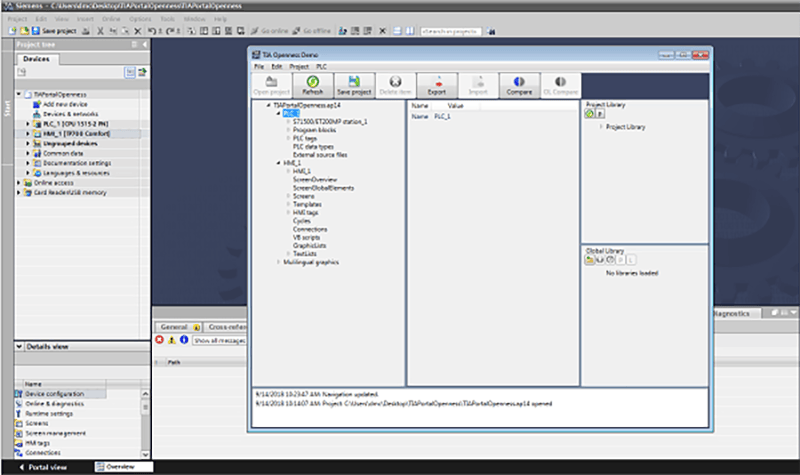Open the Options menu in the Siemens window
Screen dimensions: 800x475
click(x=140, y=19)
